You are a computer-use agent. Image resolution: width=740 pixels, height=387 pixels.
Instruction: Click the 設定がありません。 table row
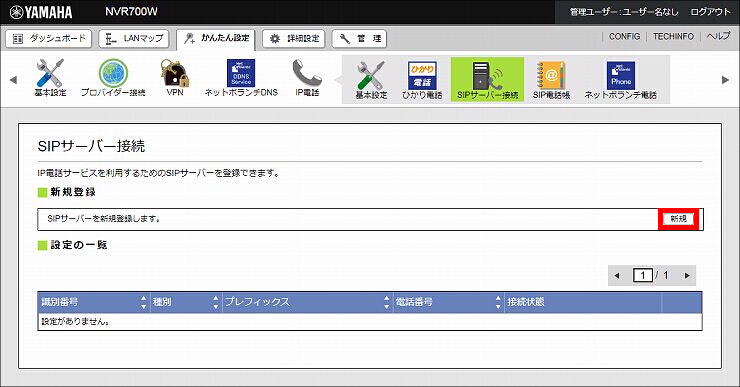point(370,322)
